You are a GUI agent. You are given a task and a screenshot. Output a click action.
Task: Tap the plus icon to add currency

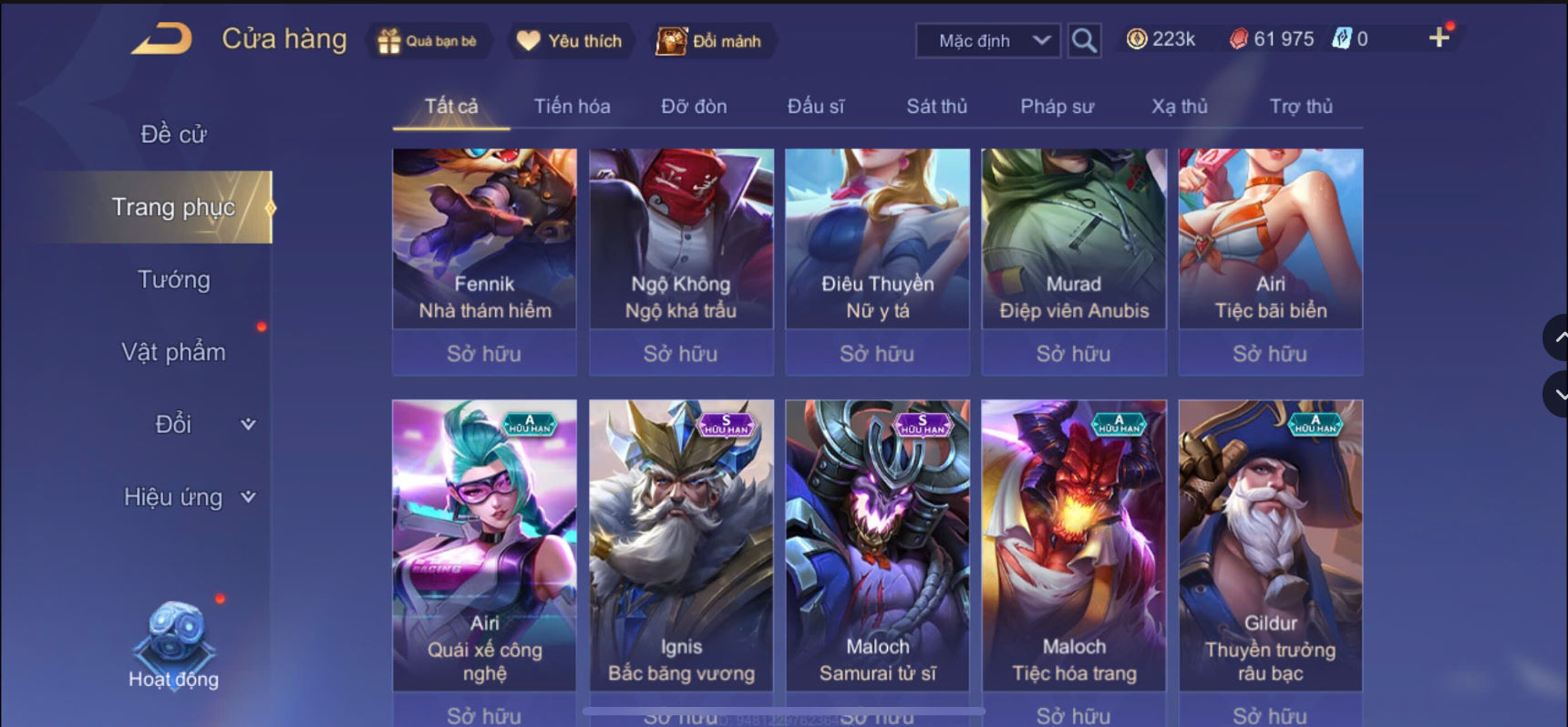tap(1439, 37)
